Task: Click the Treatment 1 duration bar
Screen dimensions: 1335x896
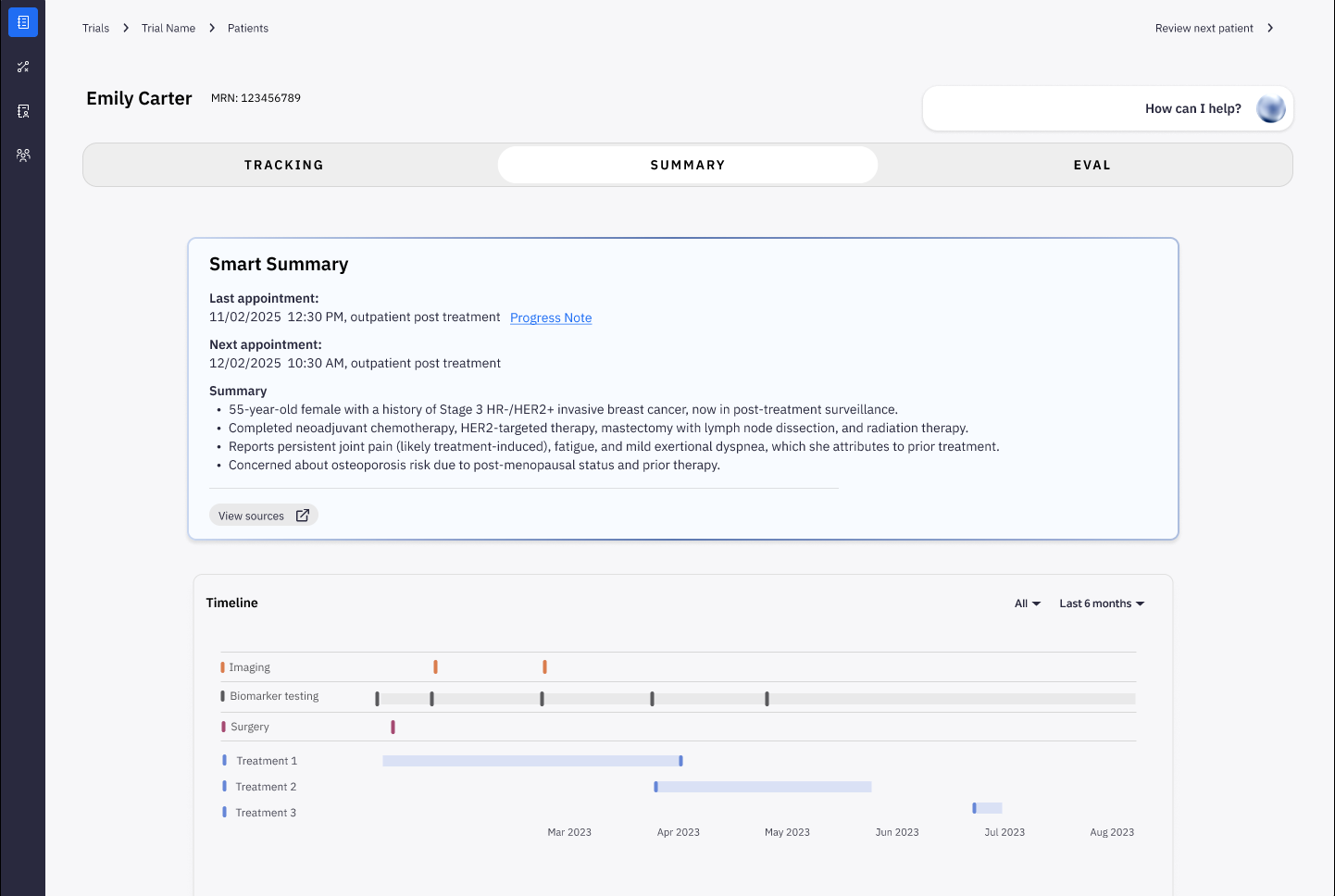Action: 531,761
